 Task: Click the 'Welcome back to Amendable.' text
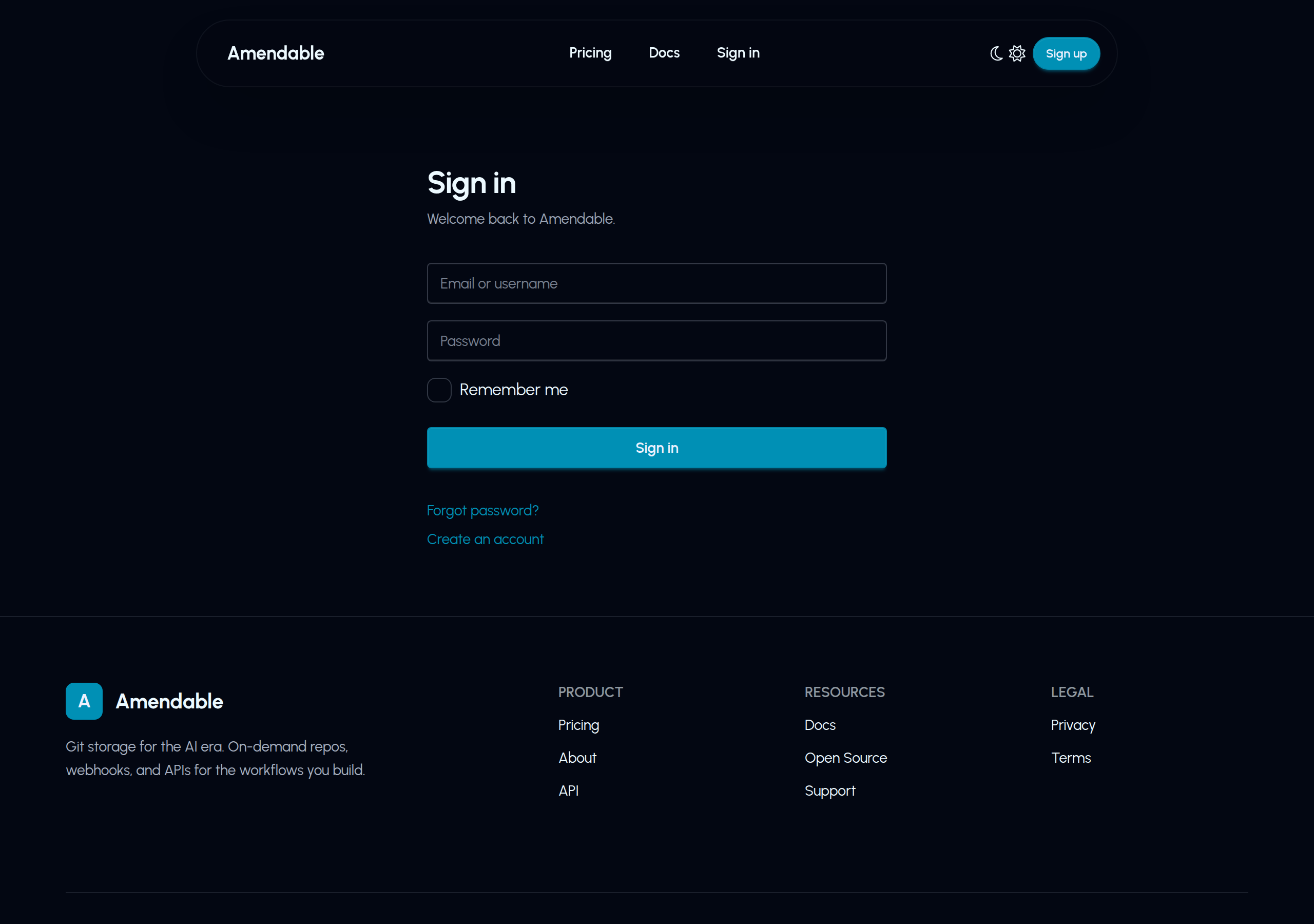click(x=521, y=219)
